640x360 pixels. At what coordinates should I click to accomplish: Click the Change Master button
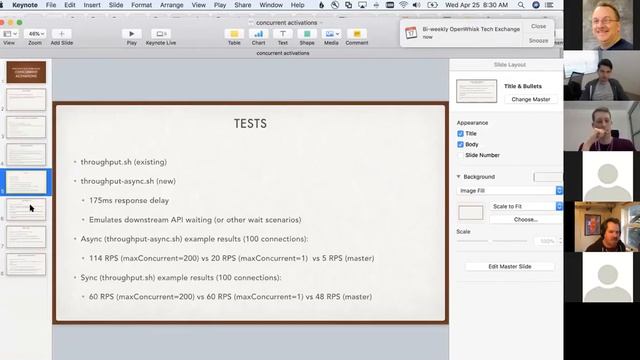[531, 99]
